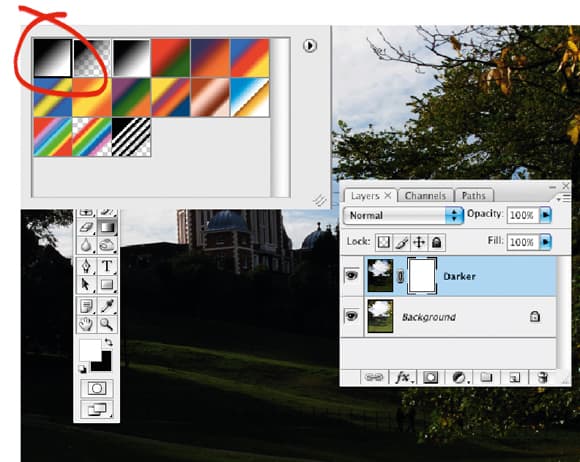Open the Layers panel options menu
This screenshot has width=580, height=462.
[564, 199]
